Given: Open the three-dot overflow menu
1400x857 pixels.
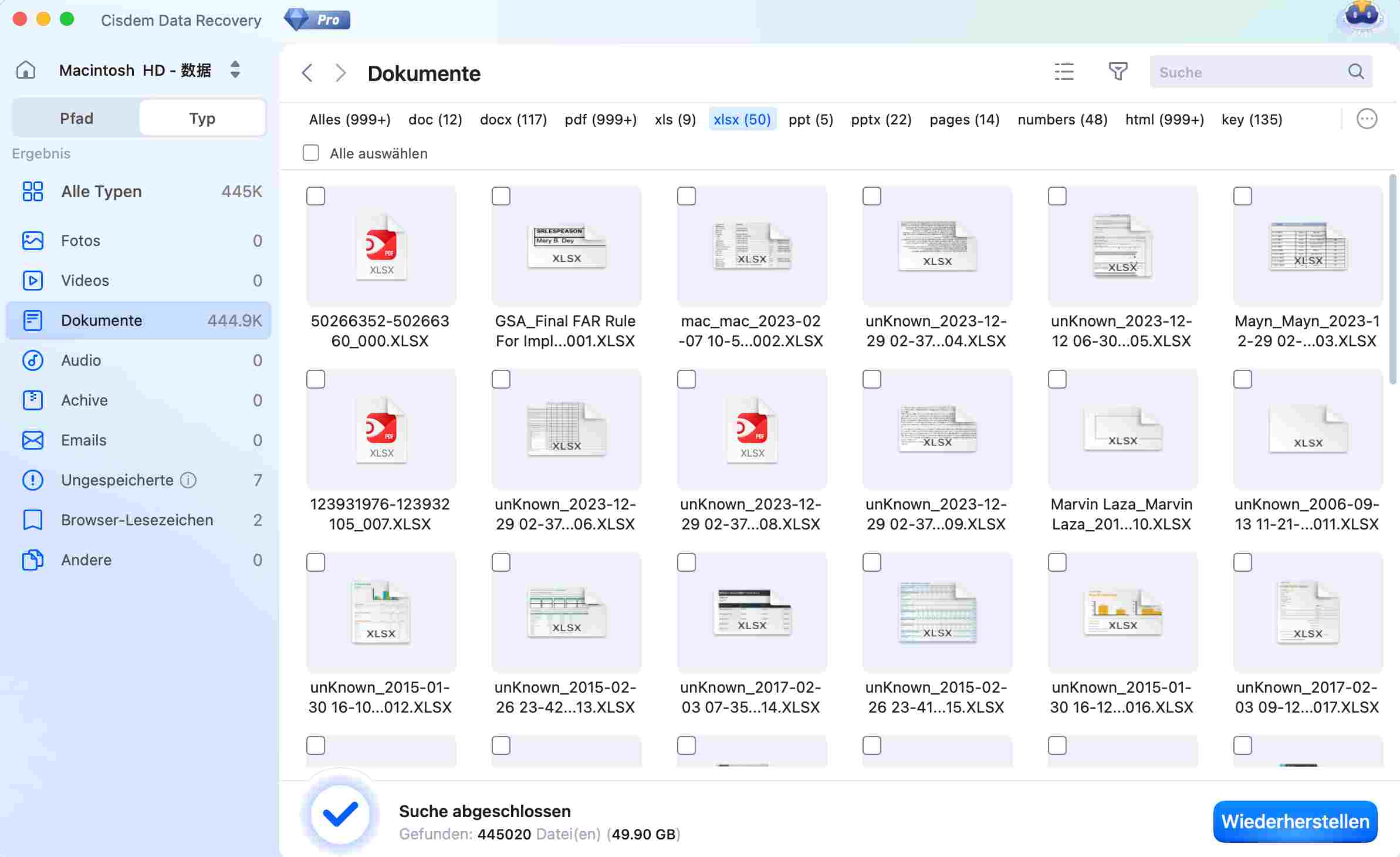Looking at the screenshot, I should 1367,119.
